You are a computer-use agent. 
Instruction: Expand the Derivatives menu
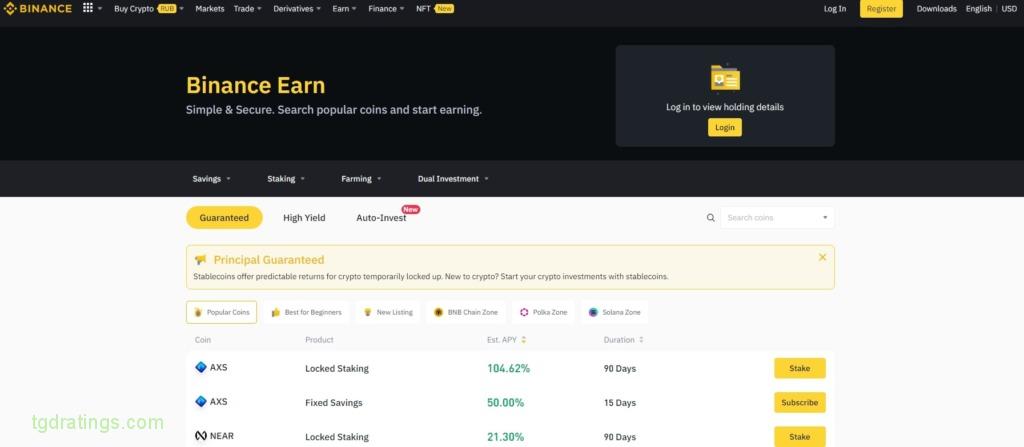pyautogui.click(x=297, y=8)
